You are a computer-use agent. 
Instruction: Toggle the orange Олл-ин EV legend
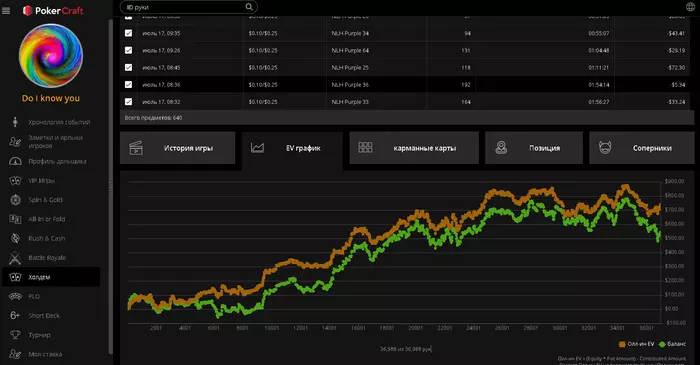point(636,344)
